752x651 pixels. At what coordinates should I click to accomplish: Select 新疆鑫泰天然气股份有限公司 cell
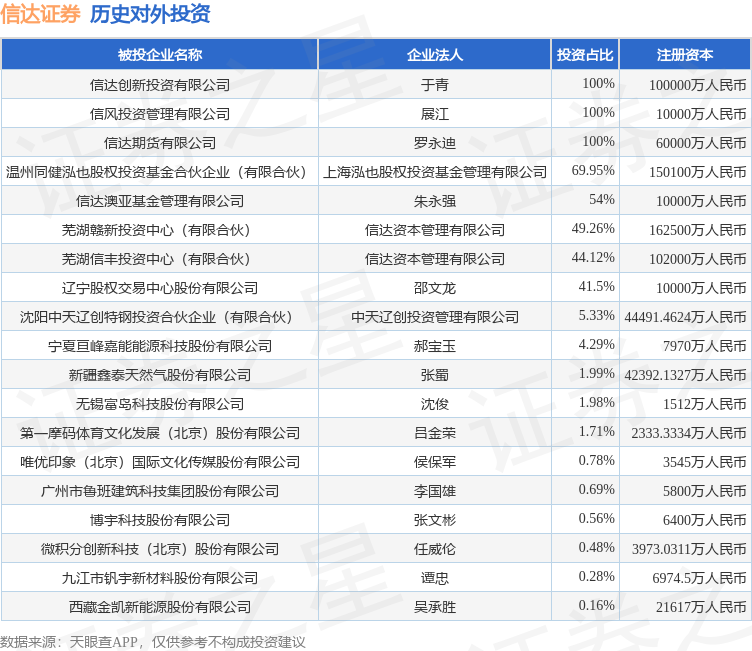[x=160, y=375]
